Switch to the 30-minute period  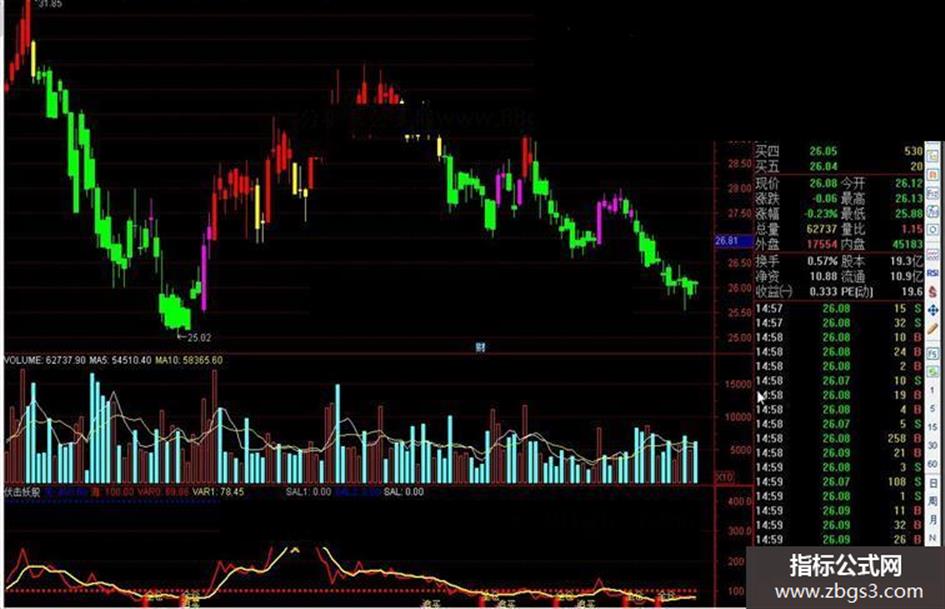point(933,446)
